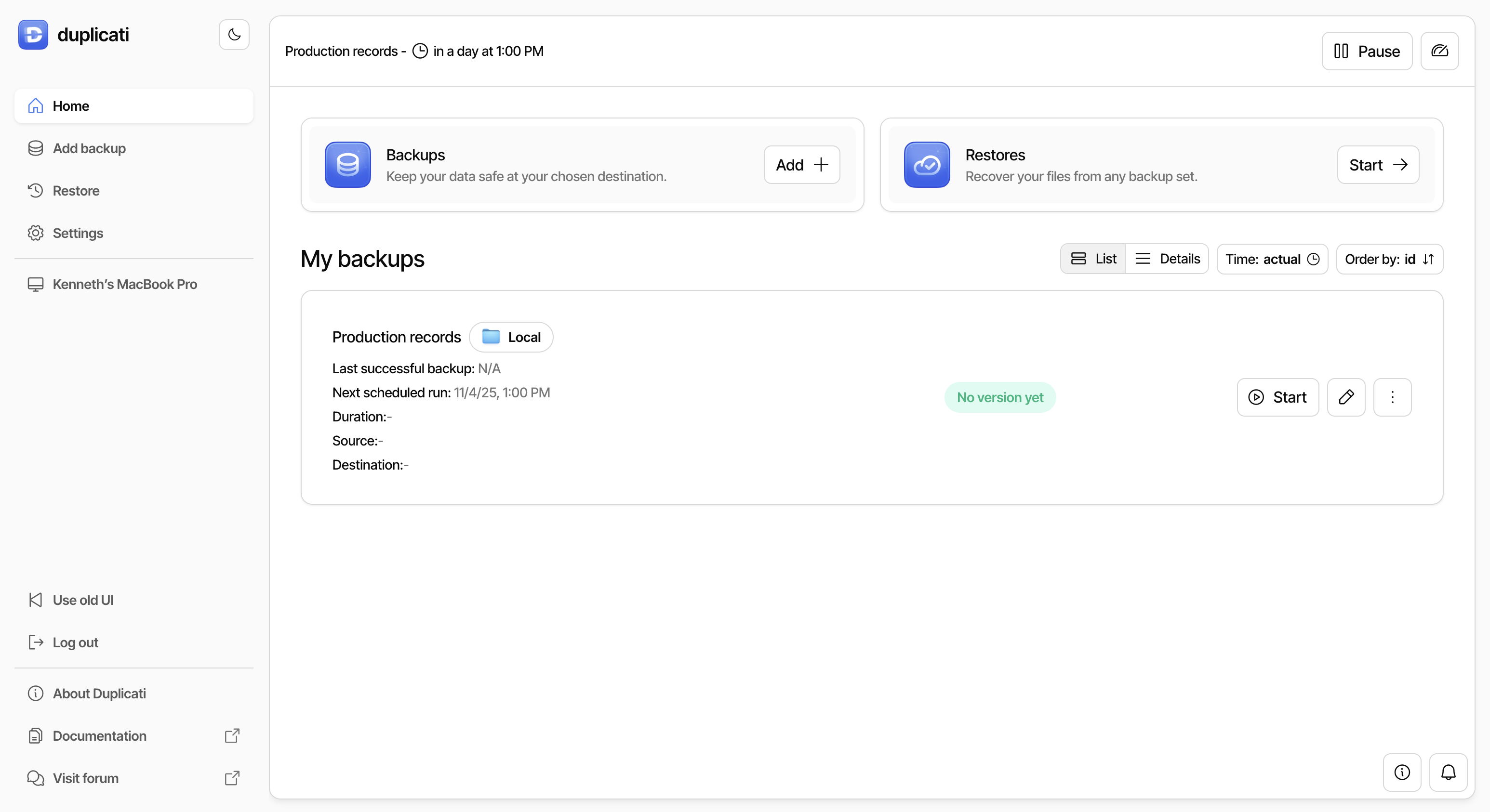
Task: Pause the backup scheduler
Action: click(x=1366, y=51)
